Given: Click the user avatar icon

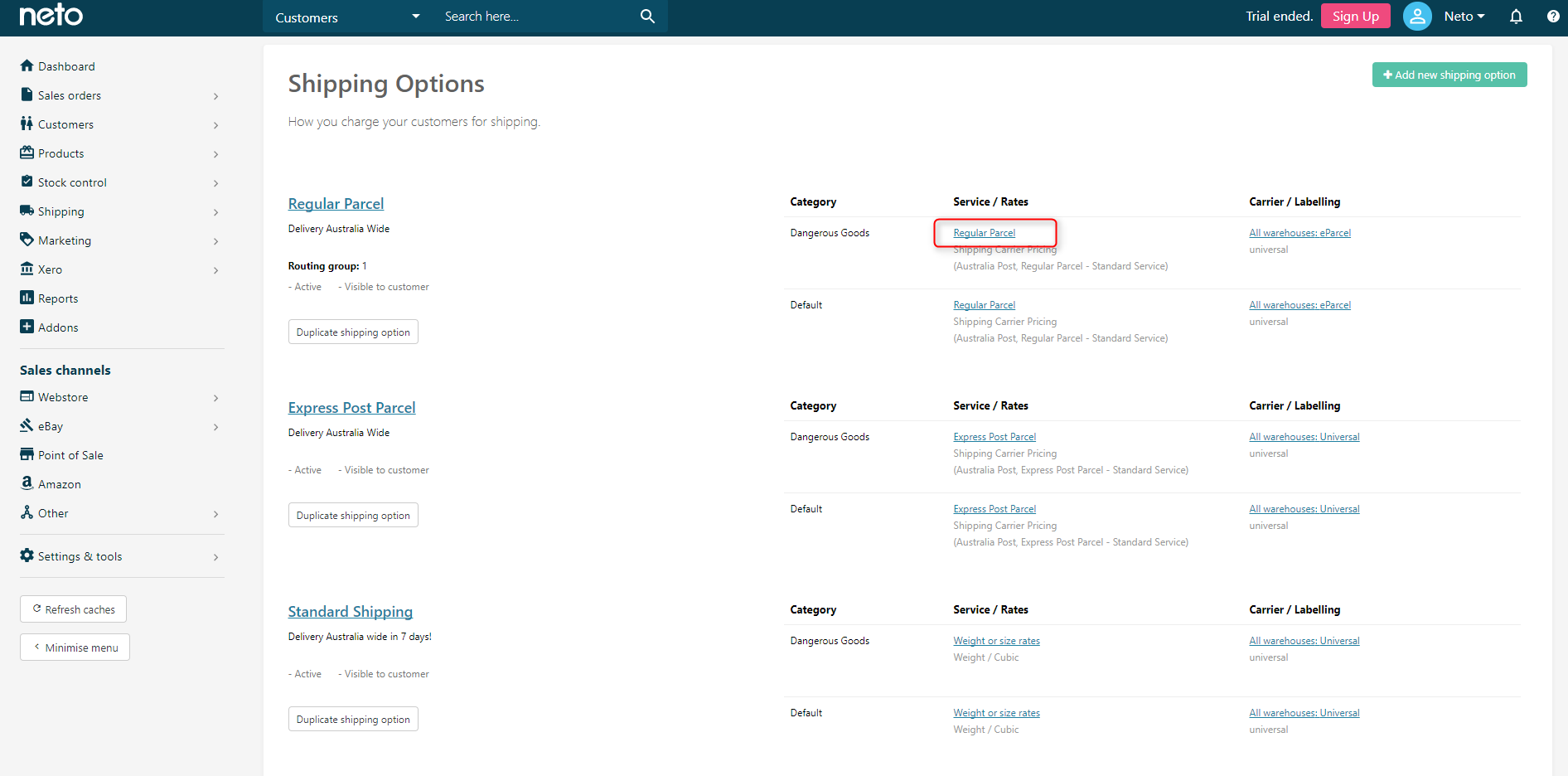Looking at the screenshot, I should pyautogui.click(x=1417, y=16).
